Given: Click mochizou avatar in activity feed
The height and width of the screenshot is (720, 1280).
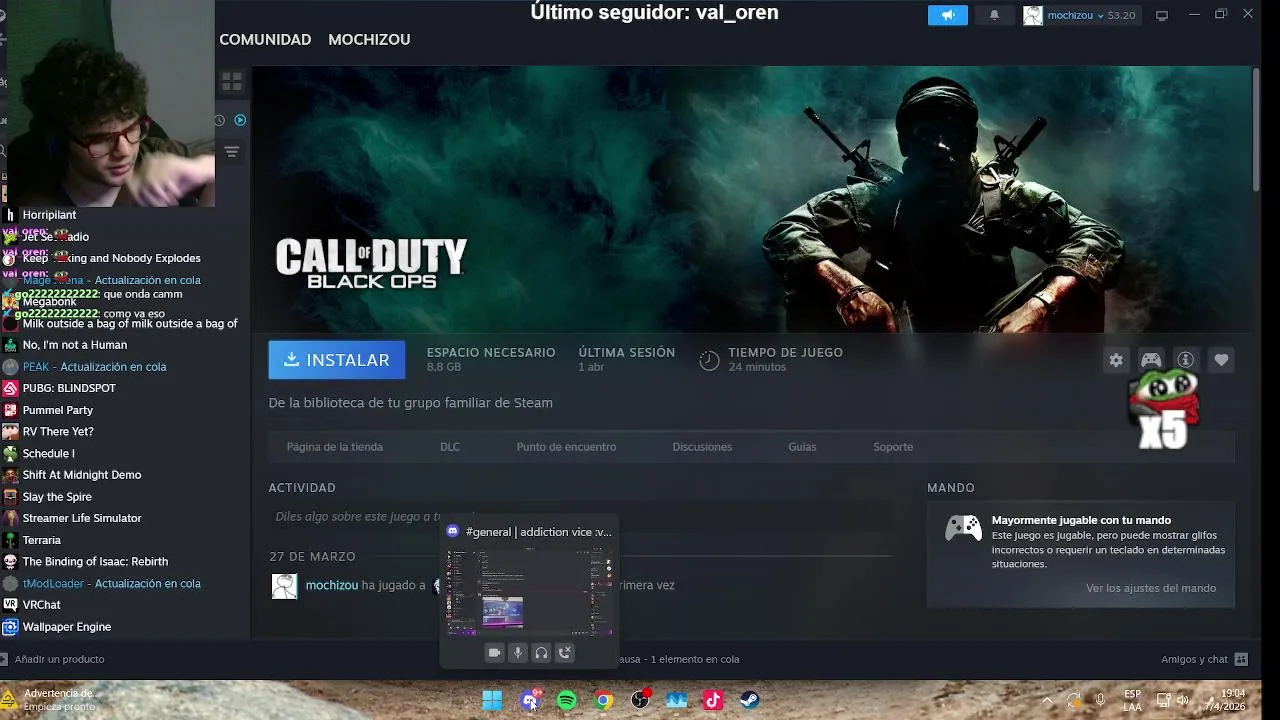Looking at the screenshot, I should click(285, 586).
